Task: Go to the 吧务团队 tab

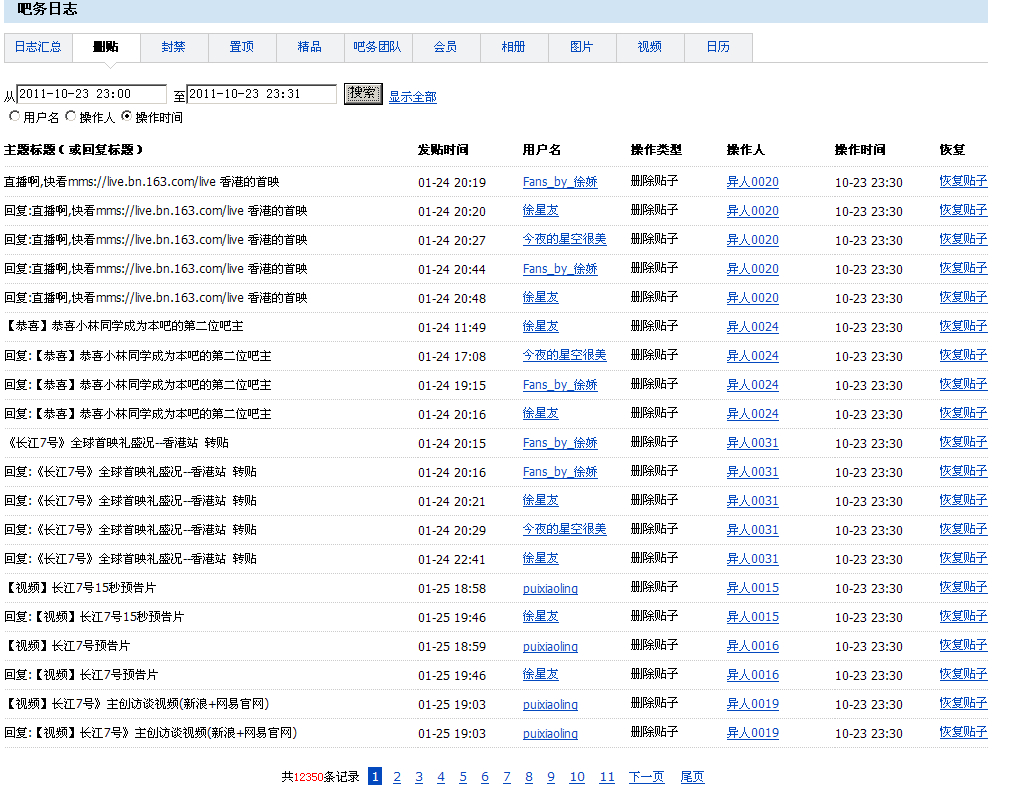Action: tap(377, 47)
